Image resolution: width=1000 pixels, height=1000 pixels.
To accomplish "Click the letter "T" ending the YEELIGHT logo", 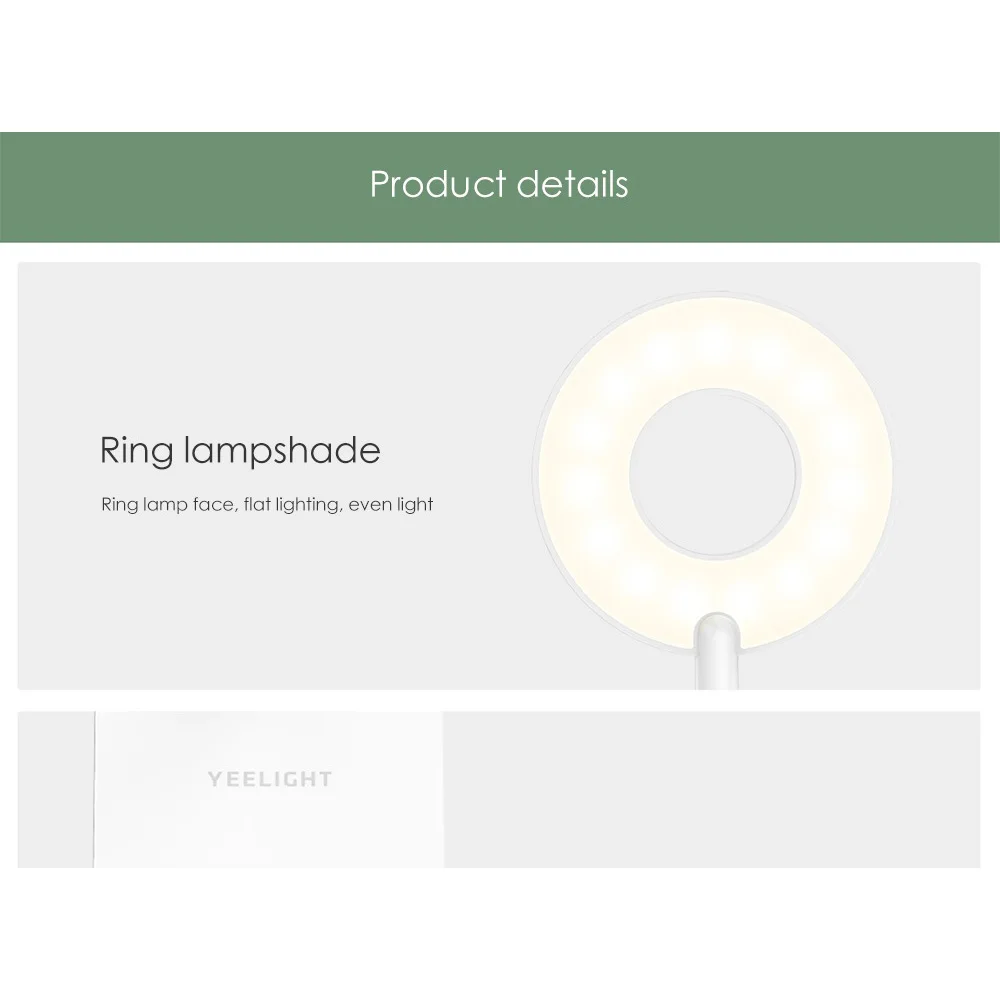I will pyautogui.click(x=325, y=779).
